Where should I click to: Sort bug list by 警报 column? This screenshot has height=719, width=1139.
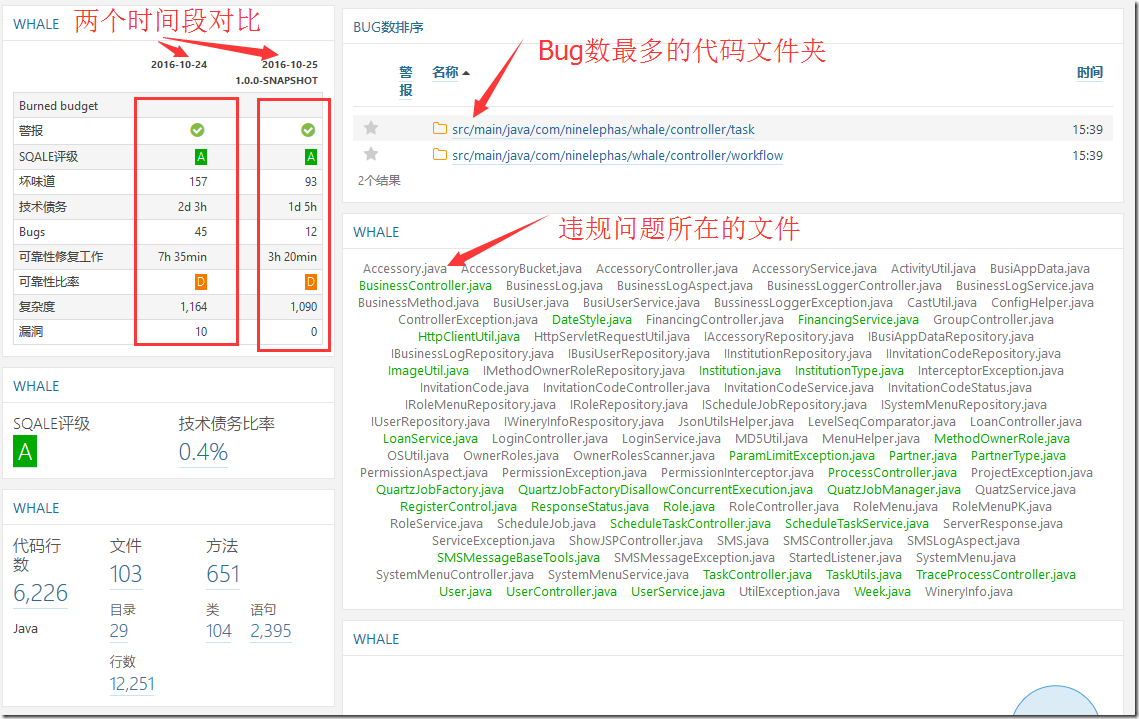tap(405, 81)
